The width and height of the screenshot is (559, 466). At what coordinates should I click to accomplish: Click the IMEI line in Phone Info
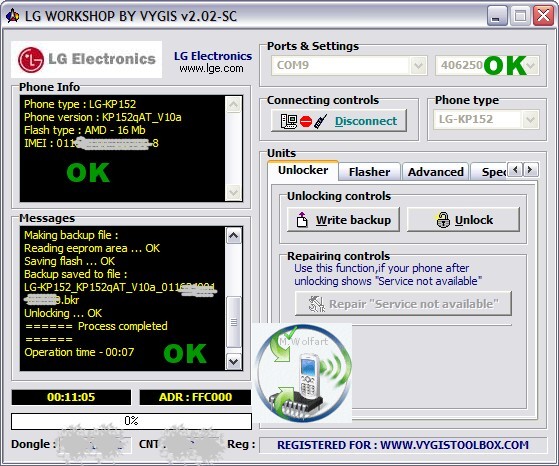pyautogui.click(x=91, y=143)
